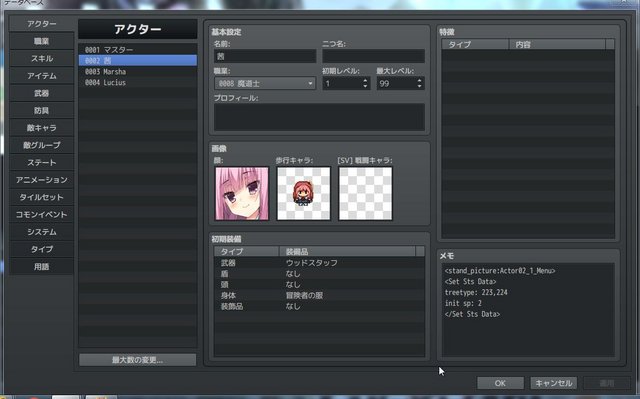Select the 装飾品 equipment row

click(319, 306)
